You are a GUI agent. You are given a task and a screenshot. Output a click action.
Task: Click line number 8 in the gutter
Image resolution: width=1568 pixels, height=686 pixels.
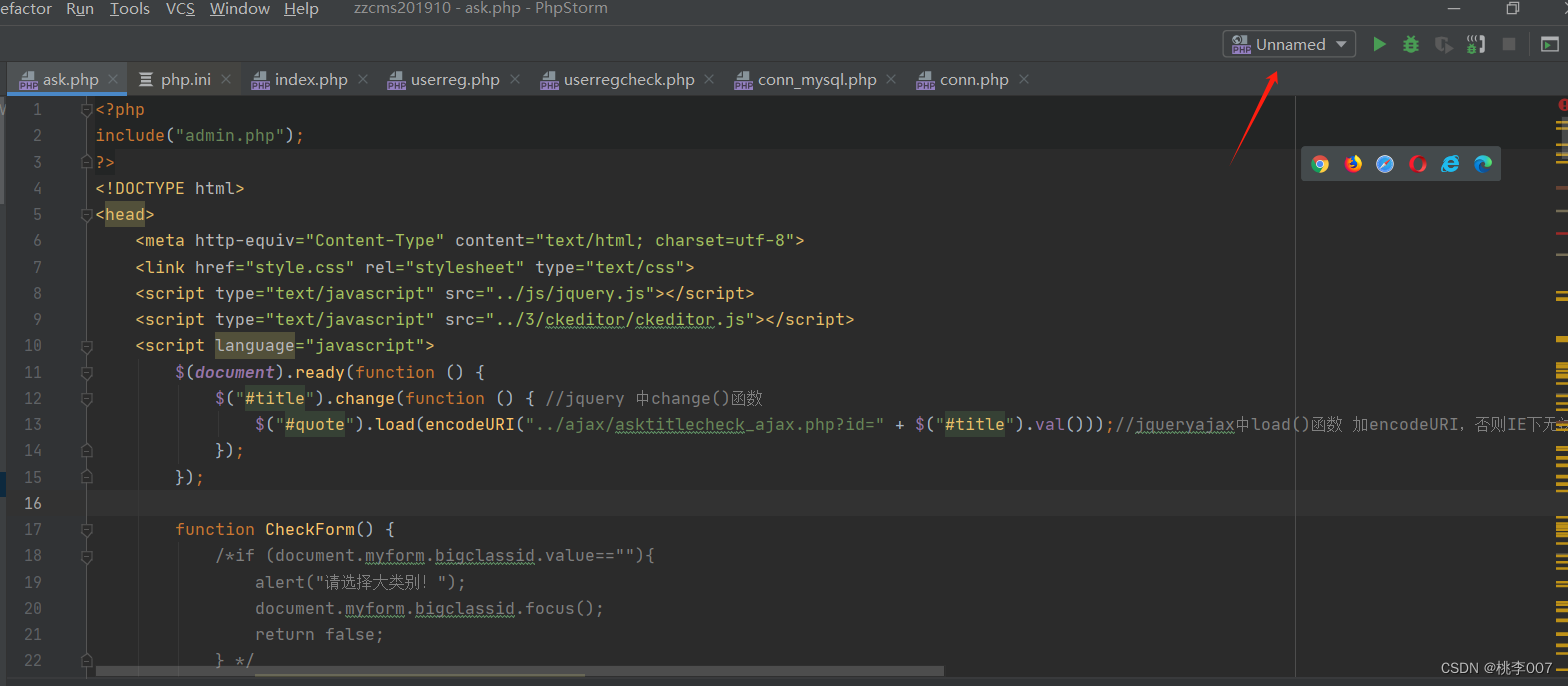tap(37, 293)
